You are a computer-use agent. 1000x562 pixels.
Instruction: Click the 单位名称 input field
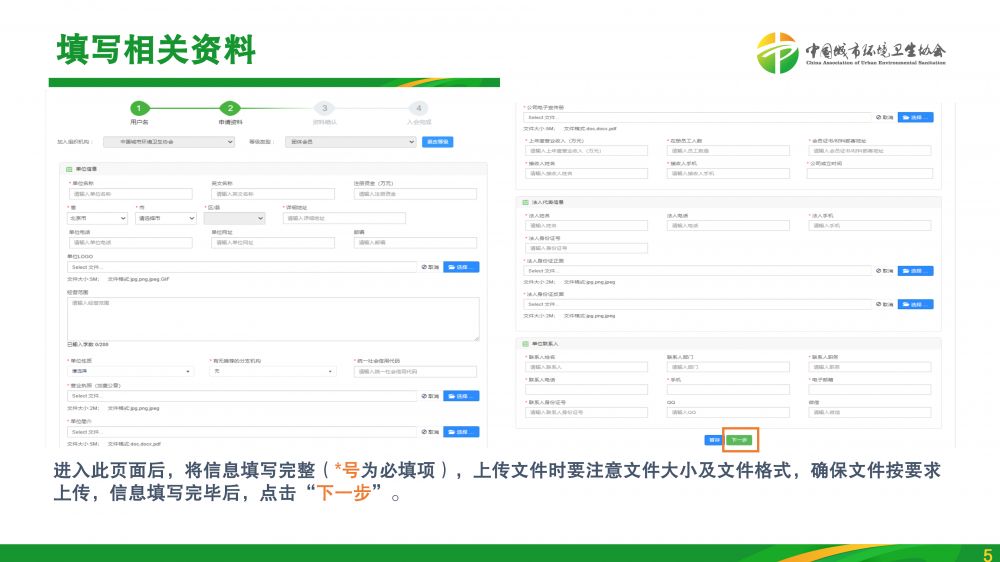pyautogui.click(x=129, y=193)
